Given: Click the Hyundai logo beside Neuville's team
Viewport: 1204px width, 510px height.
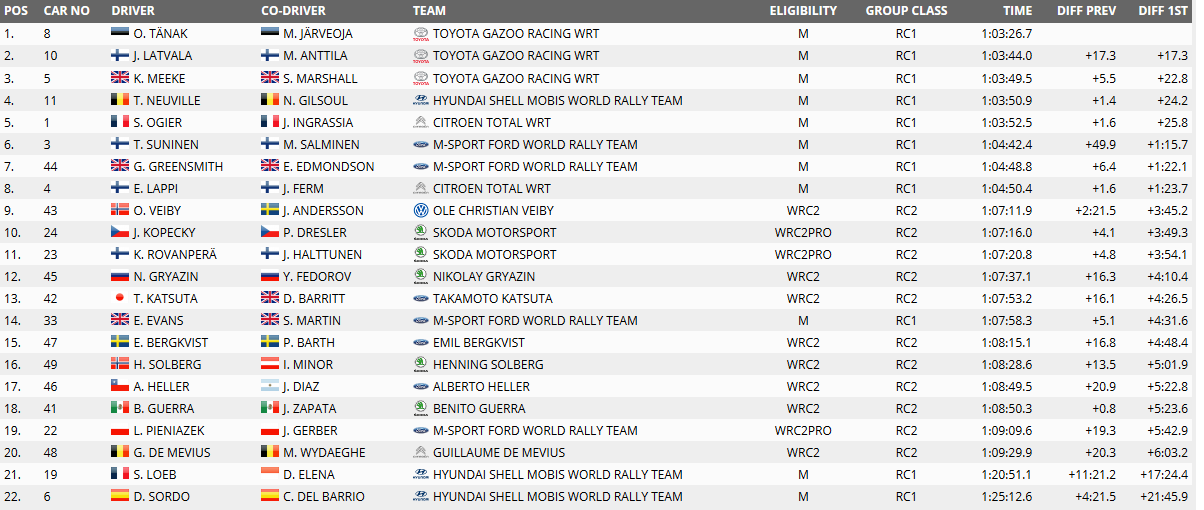Looking at the screenshot, I should tap(420, 100).
